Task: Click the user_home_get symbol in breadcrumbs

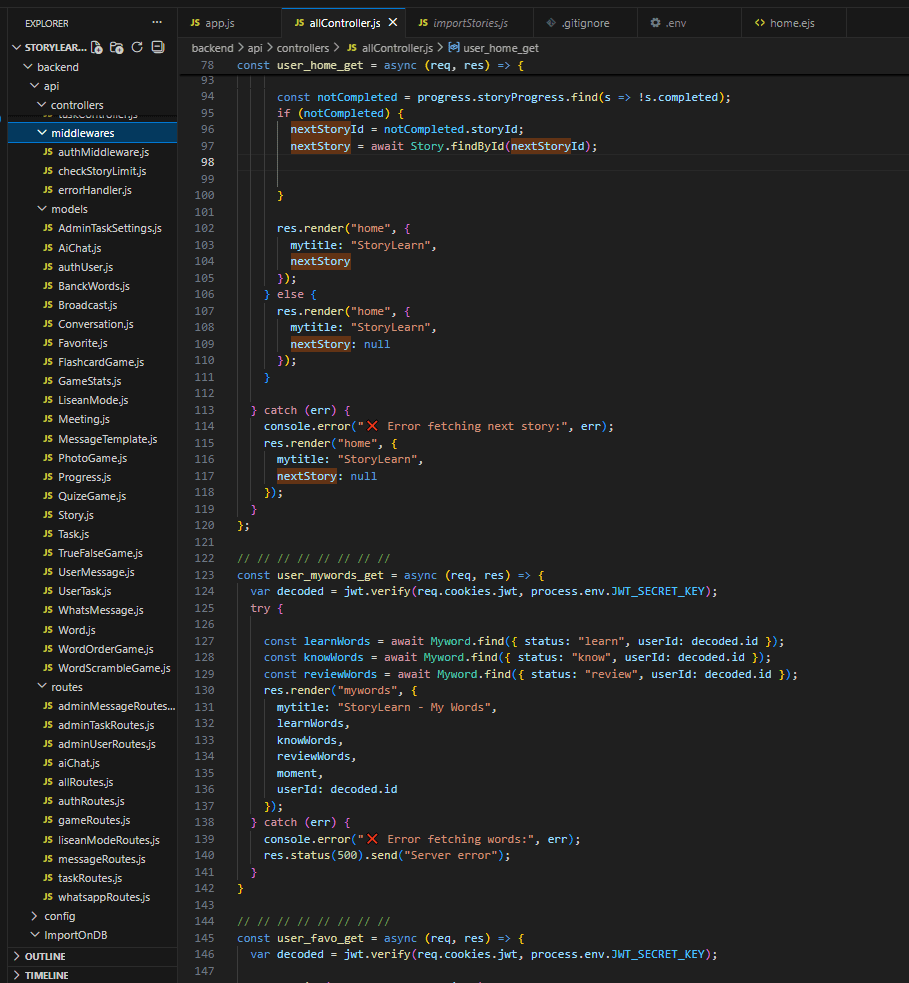Action: coord(497,48)
